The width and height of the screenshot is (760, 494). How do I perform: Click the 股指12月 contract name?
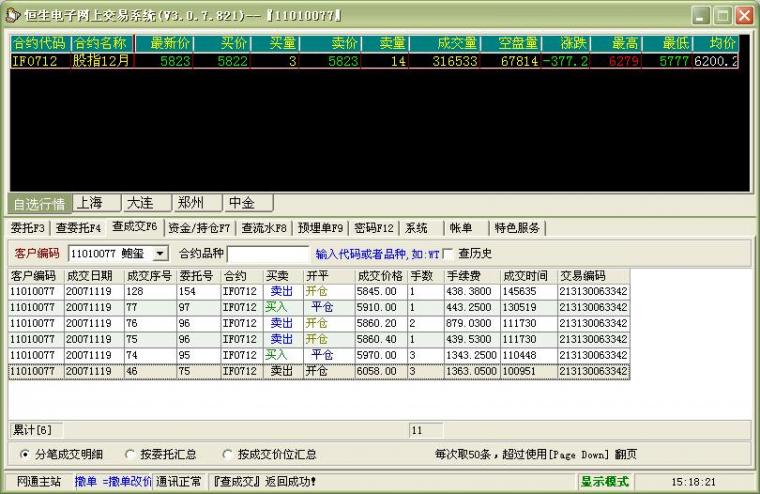pos(101,61)
